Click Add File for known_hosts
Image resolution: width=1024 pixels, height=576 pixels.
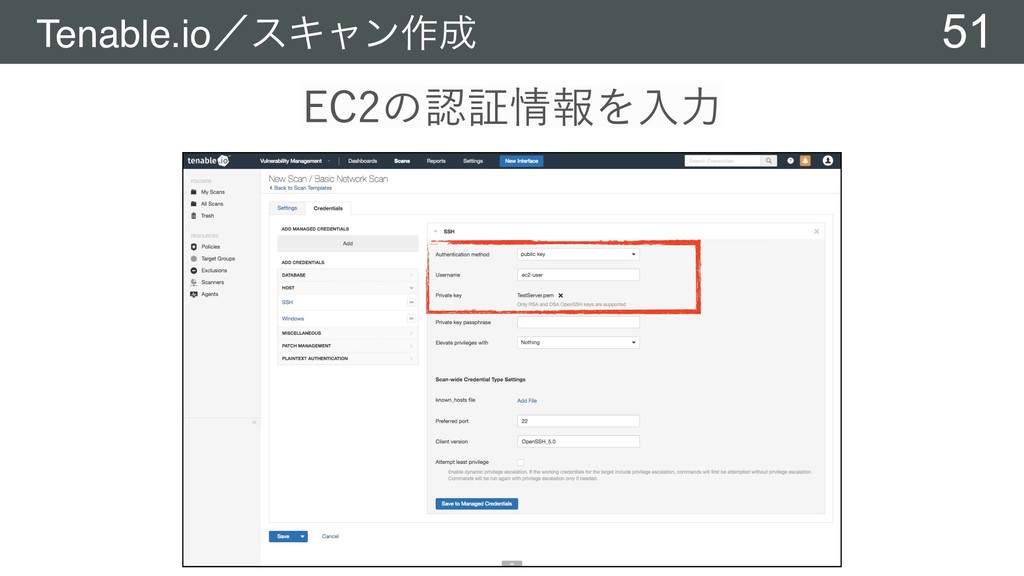(x=527, y=400)
